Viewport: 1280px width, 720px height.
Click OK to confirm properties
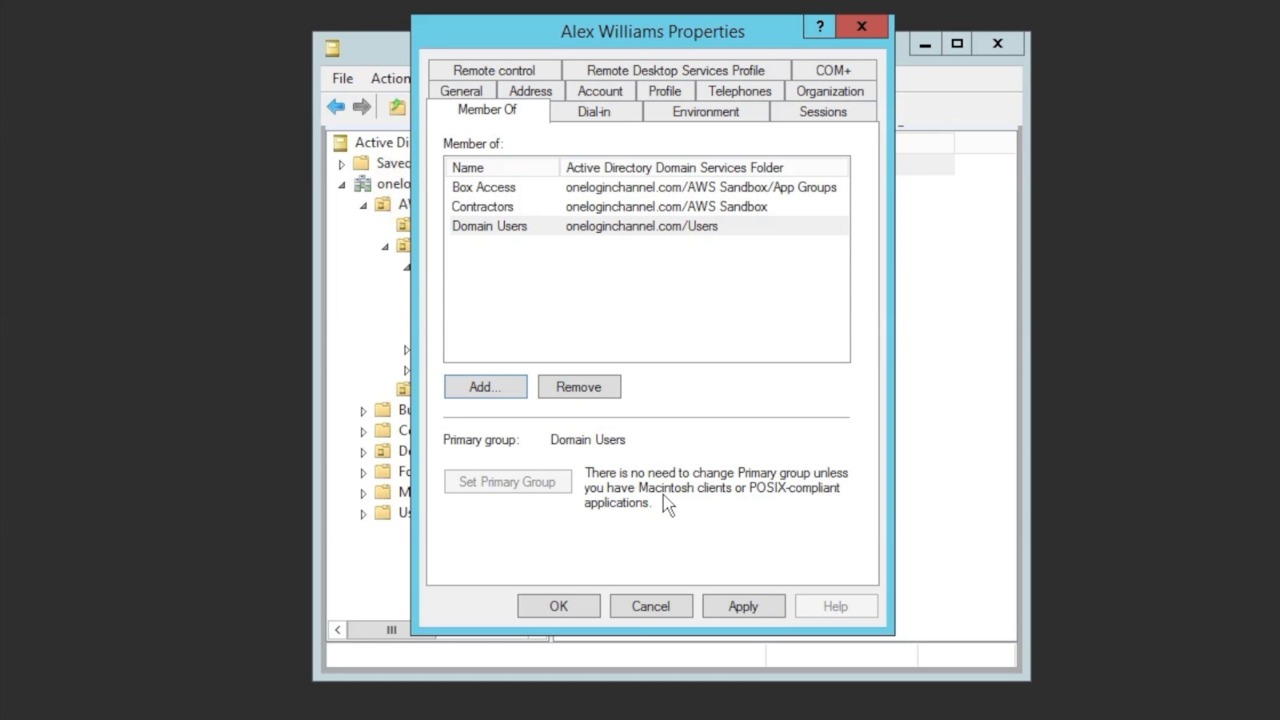[x=558, y=606]
